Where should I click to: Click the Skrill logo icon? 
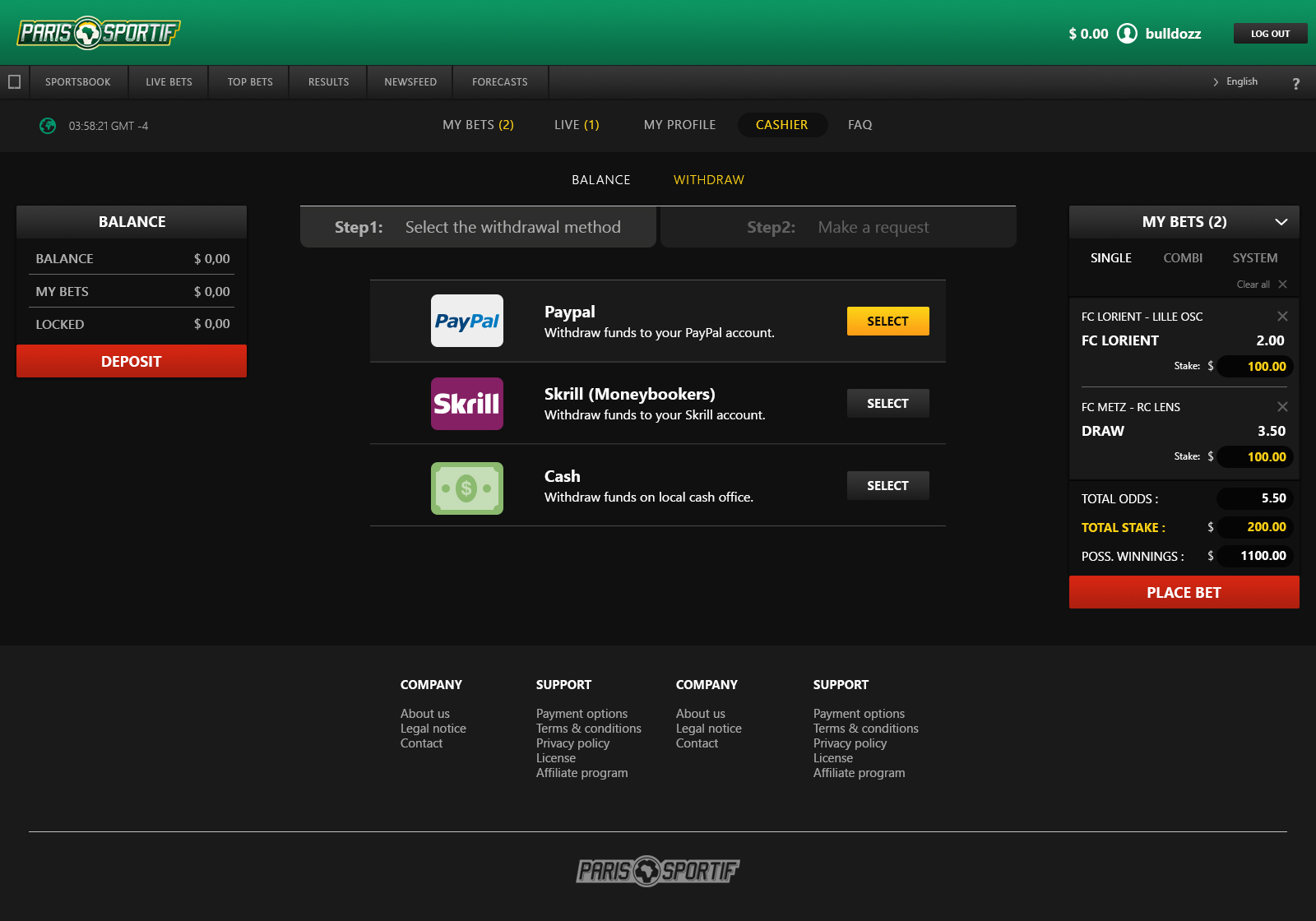(x=466, y=404)
